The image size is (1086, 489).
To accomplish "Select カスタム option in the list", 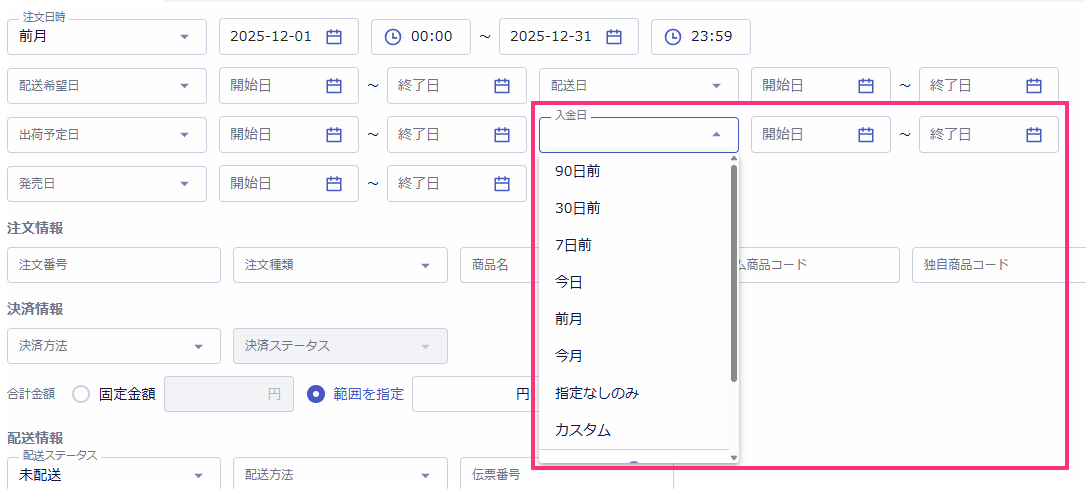I will coord(583,430).
